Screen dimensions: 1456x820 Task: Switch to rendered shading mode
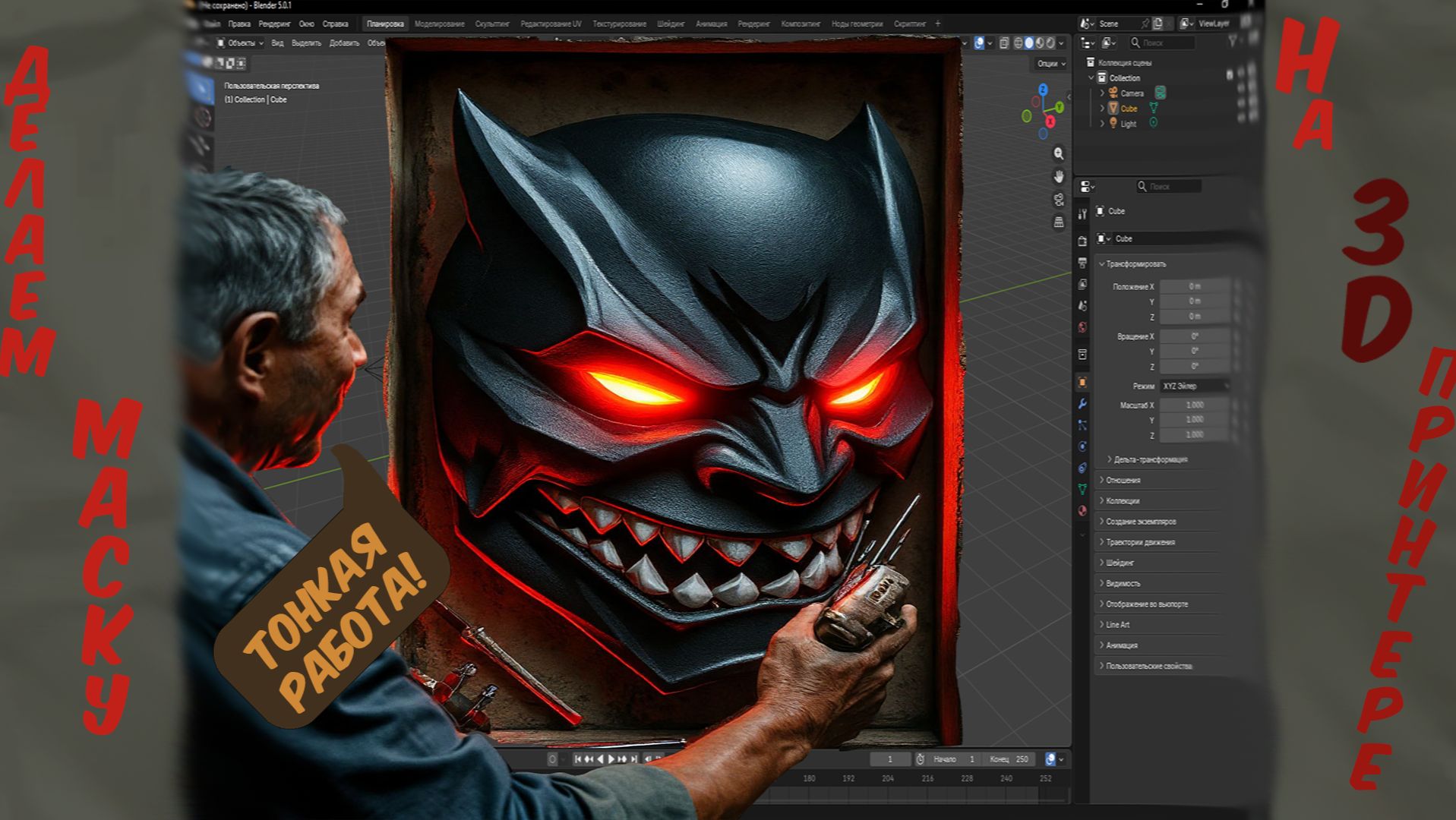(x=1050, y=43)
